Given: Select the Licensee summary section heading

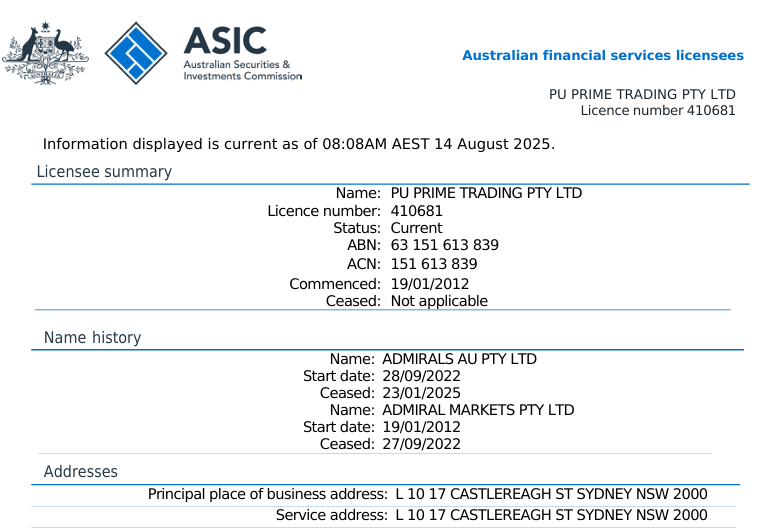Looking at the screenshot, I should click(104, 172).
